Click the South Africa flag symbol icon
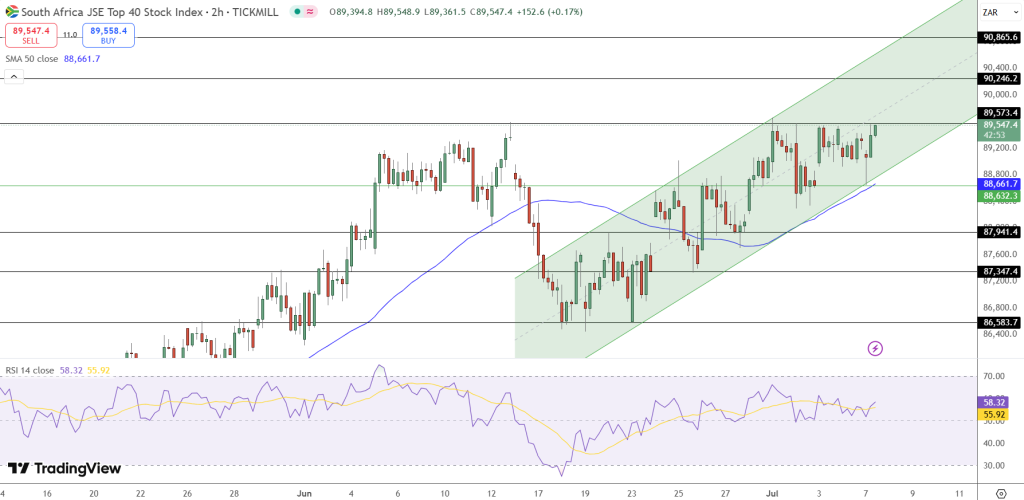The width and height of the screenshot is (1024, 500). [x=12, y=12]
